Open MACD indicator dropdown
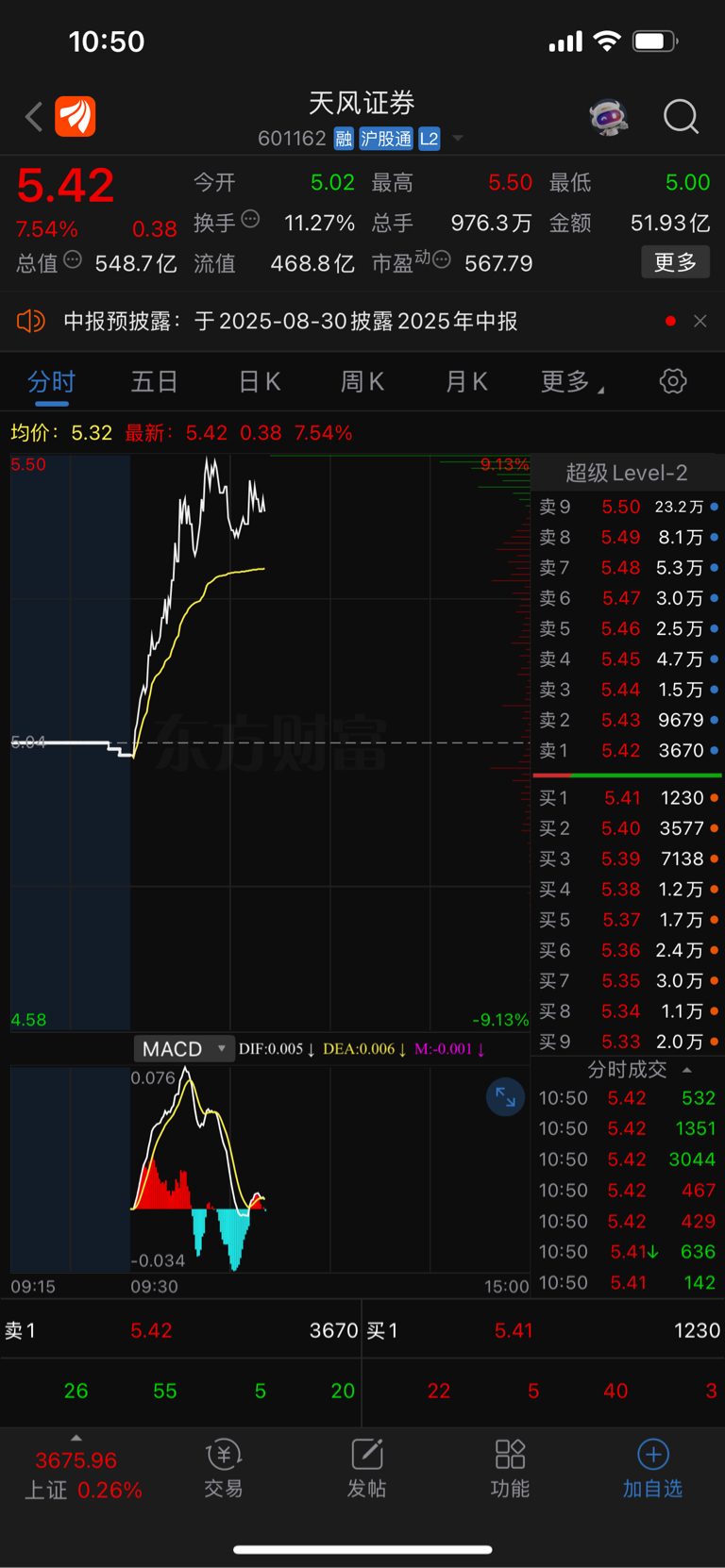Image resolution: width=725 pixels, height=1568 pixels. (184, 1049)
